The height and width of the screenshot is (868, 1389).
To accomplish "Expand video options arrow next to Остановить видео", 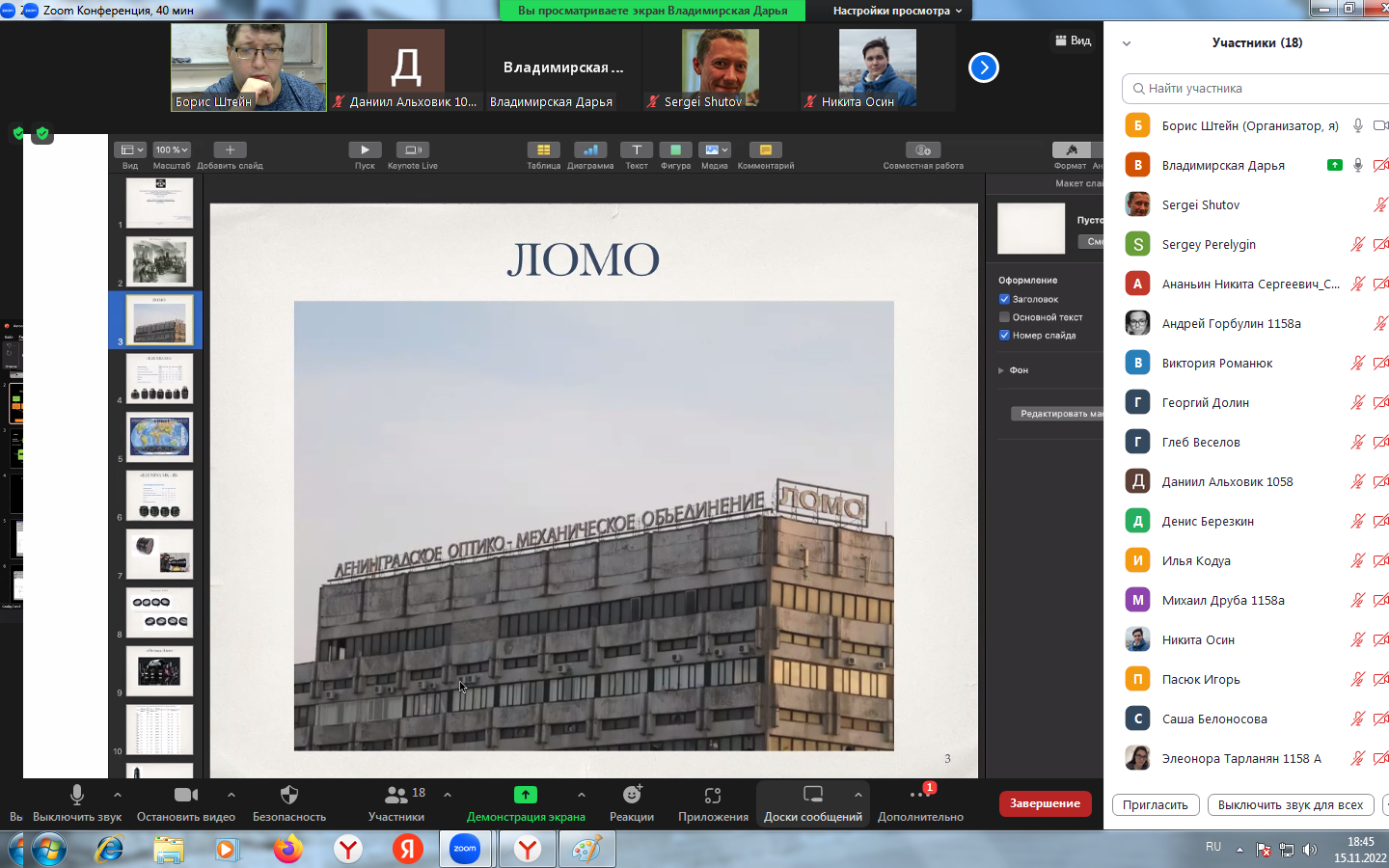I will click(x=231, y=795).
